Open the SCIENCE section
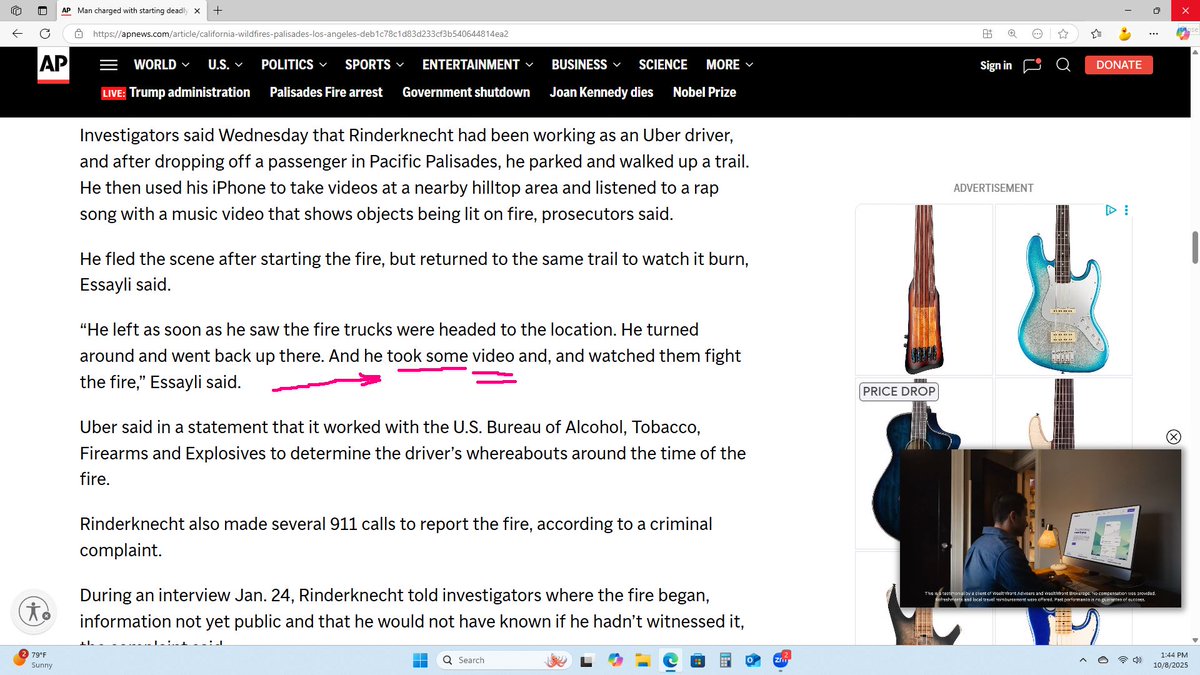The width and height of the screenshot is (1200, 675). 663,64
